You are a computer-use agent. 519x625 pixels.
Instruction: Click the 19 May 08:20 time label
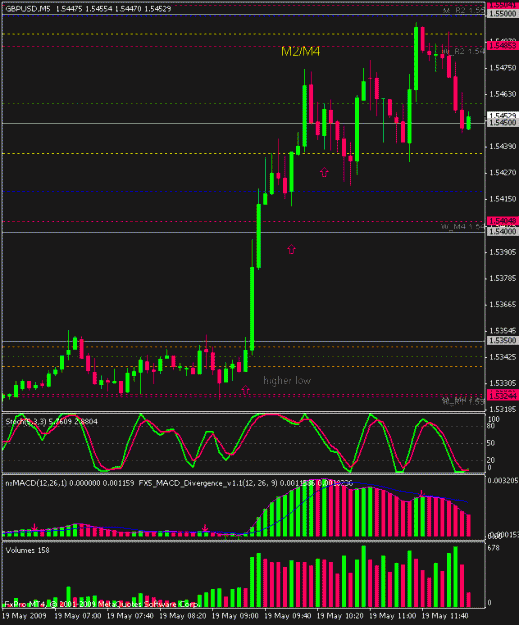[x=183, y=616]
